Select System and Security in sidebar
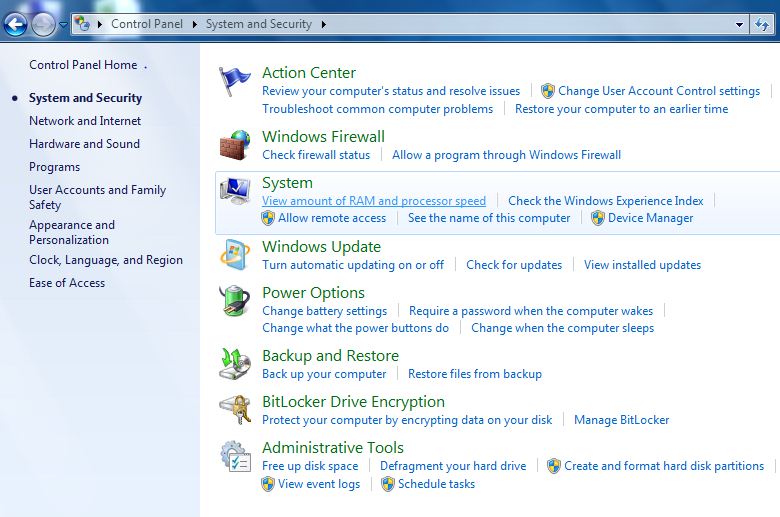 point(86,98)
